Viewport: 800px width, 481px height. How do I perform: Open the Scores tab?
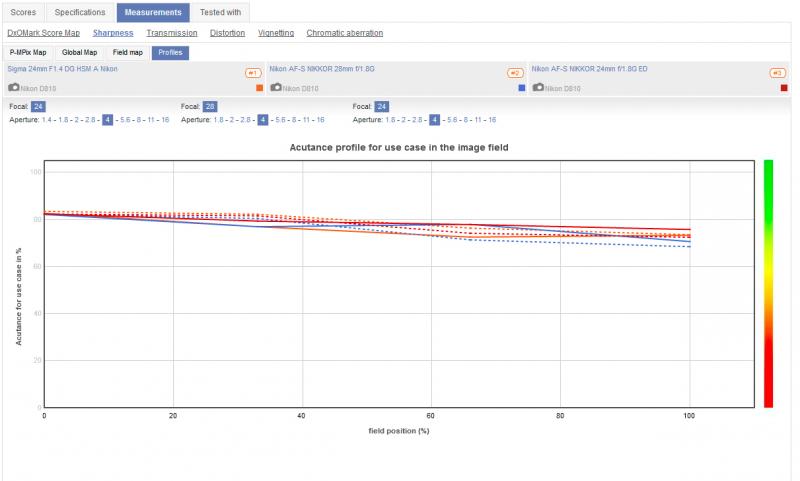pyautogui.click(x=23, y=12)
